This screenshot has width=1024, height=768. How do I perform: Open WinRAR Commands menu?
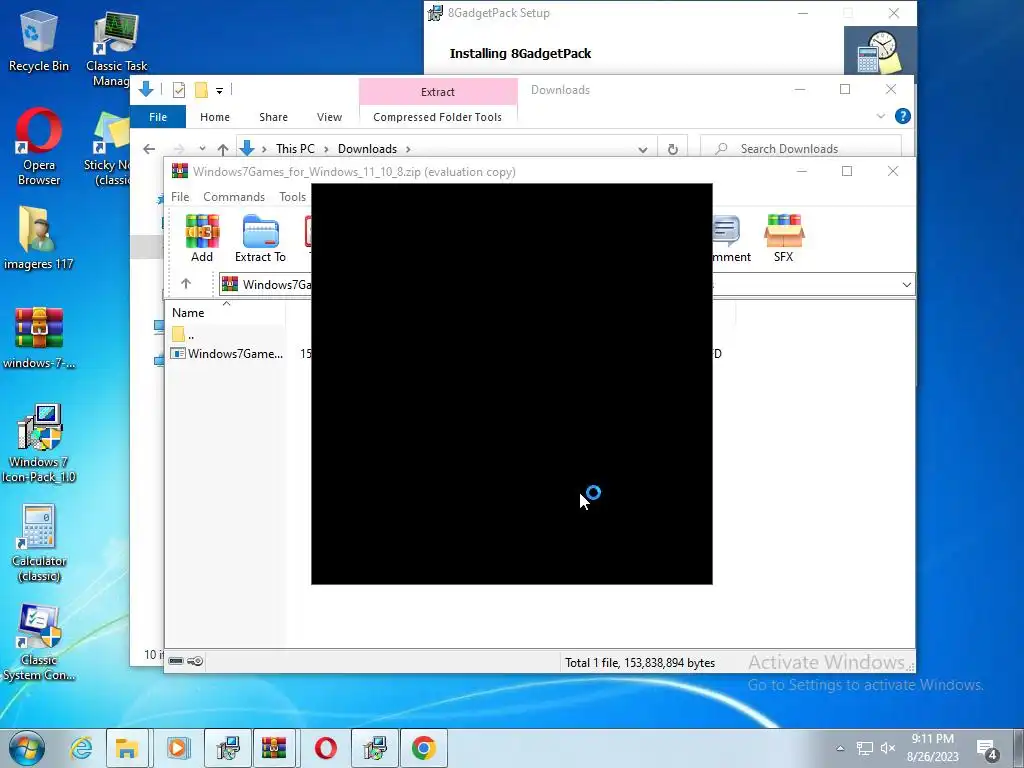point(234,197)
